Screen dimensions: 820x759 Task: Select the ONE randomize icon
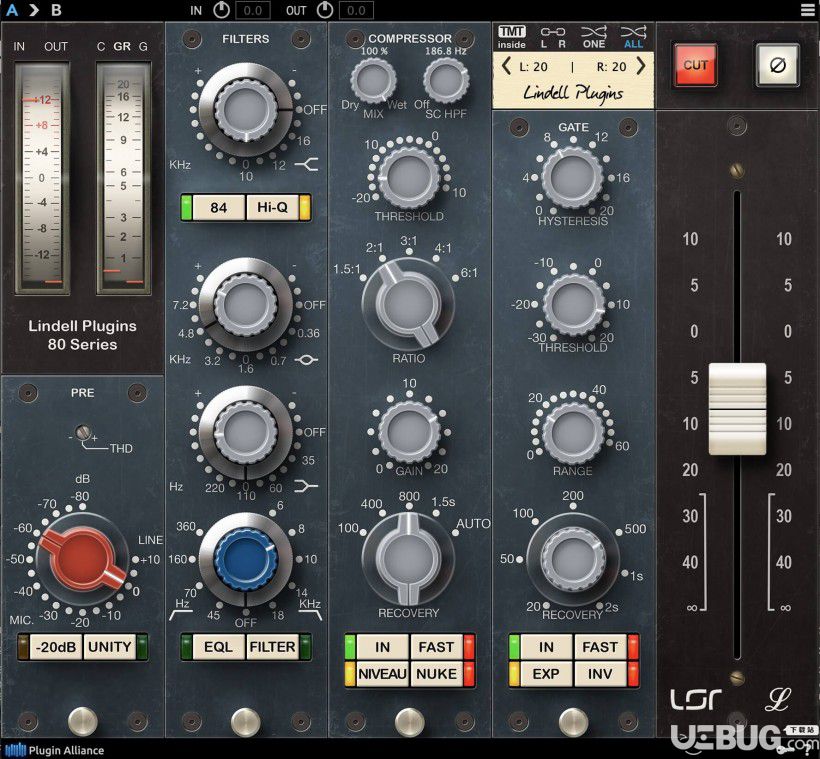[x=594, y=37]
